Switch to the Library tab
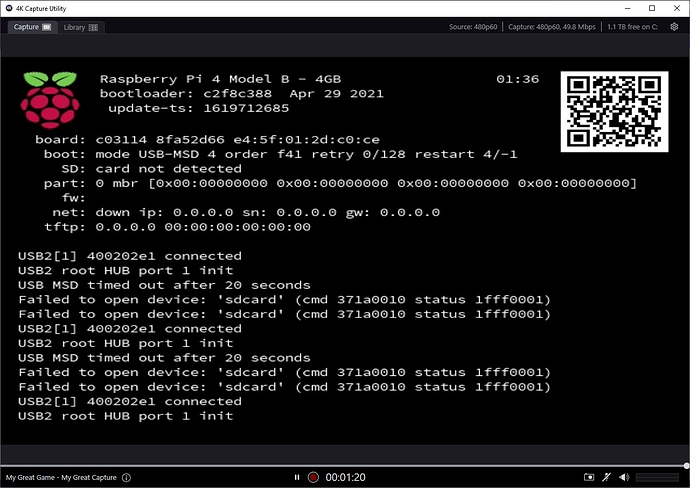 (81, 27)
